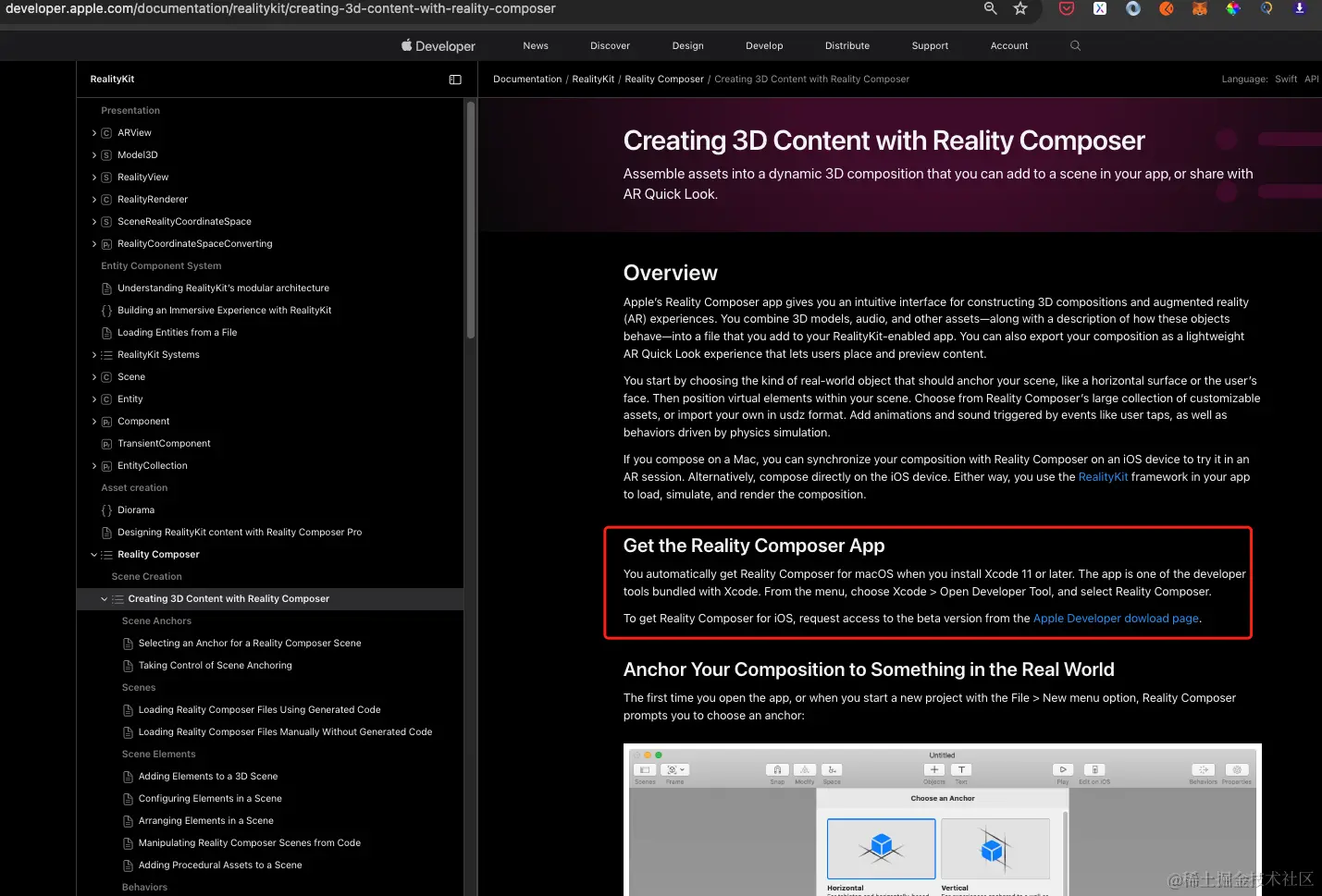Open the Distribute menu
This screenshot has height=896, width=1322.
847,46
